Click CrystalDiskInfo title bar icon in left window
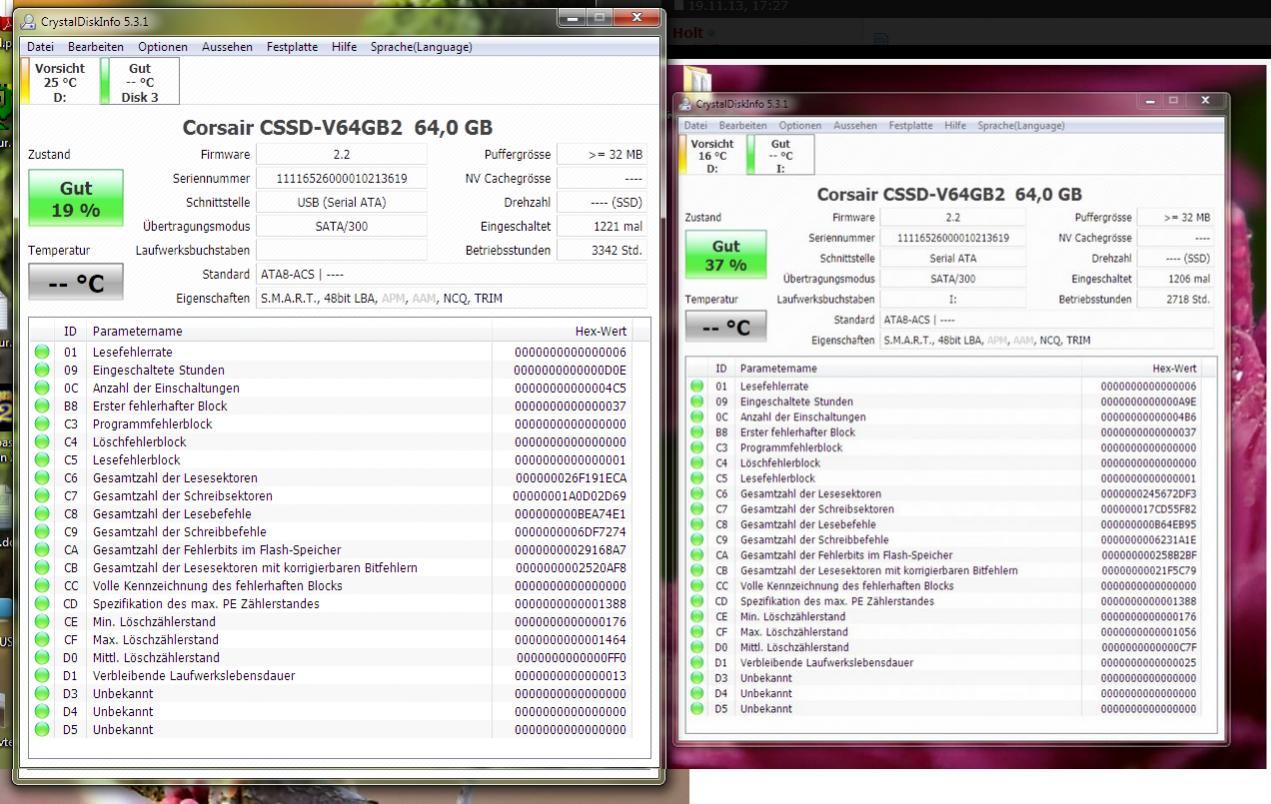 coord(28,21)
